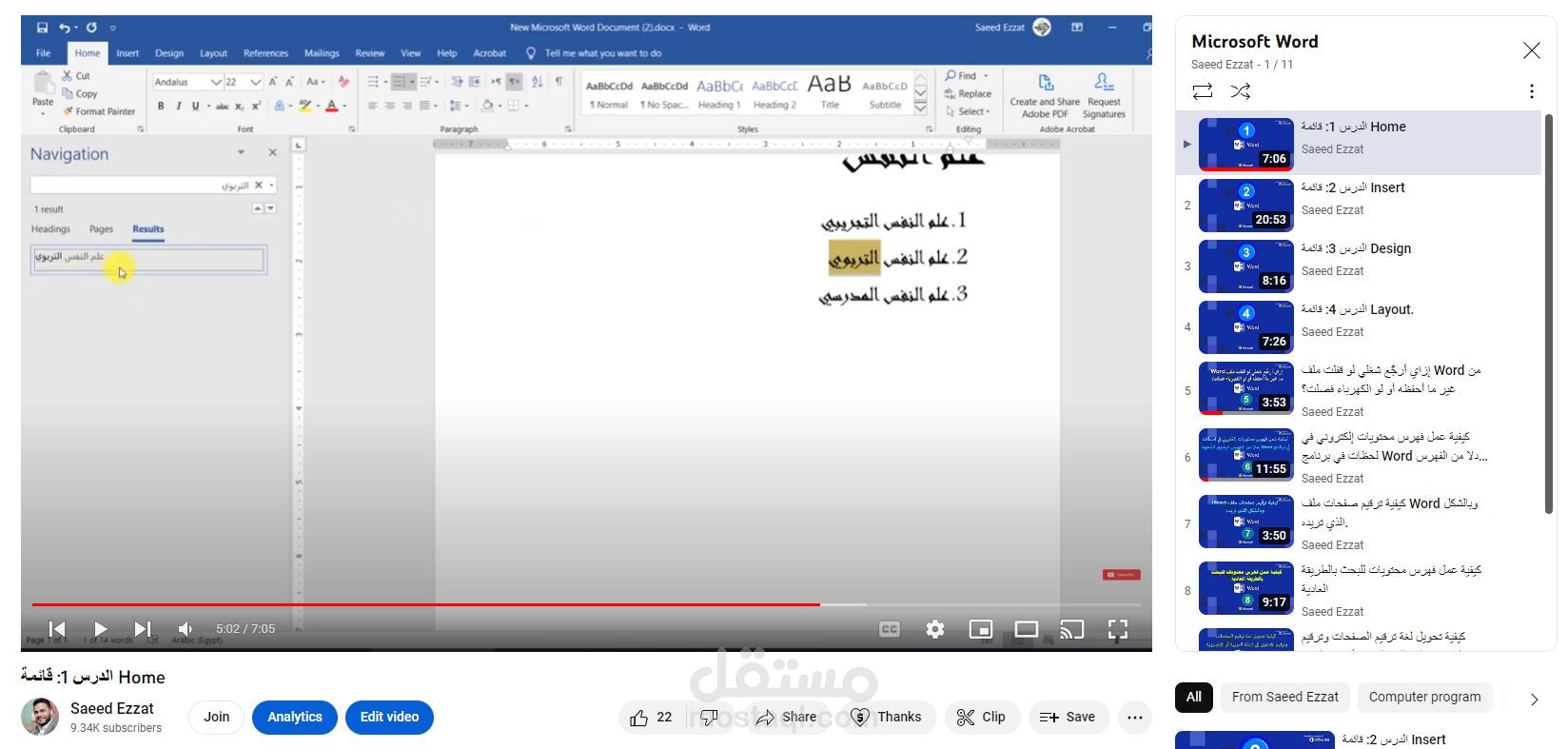1568x749 pixels.
Task: Create a Clip of the video
Action: tap(981, 718)
